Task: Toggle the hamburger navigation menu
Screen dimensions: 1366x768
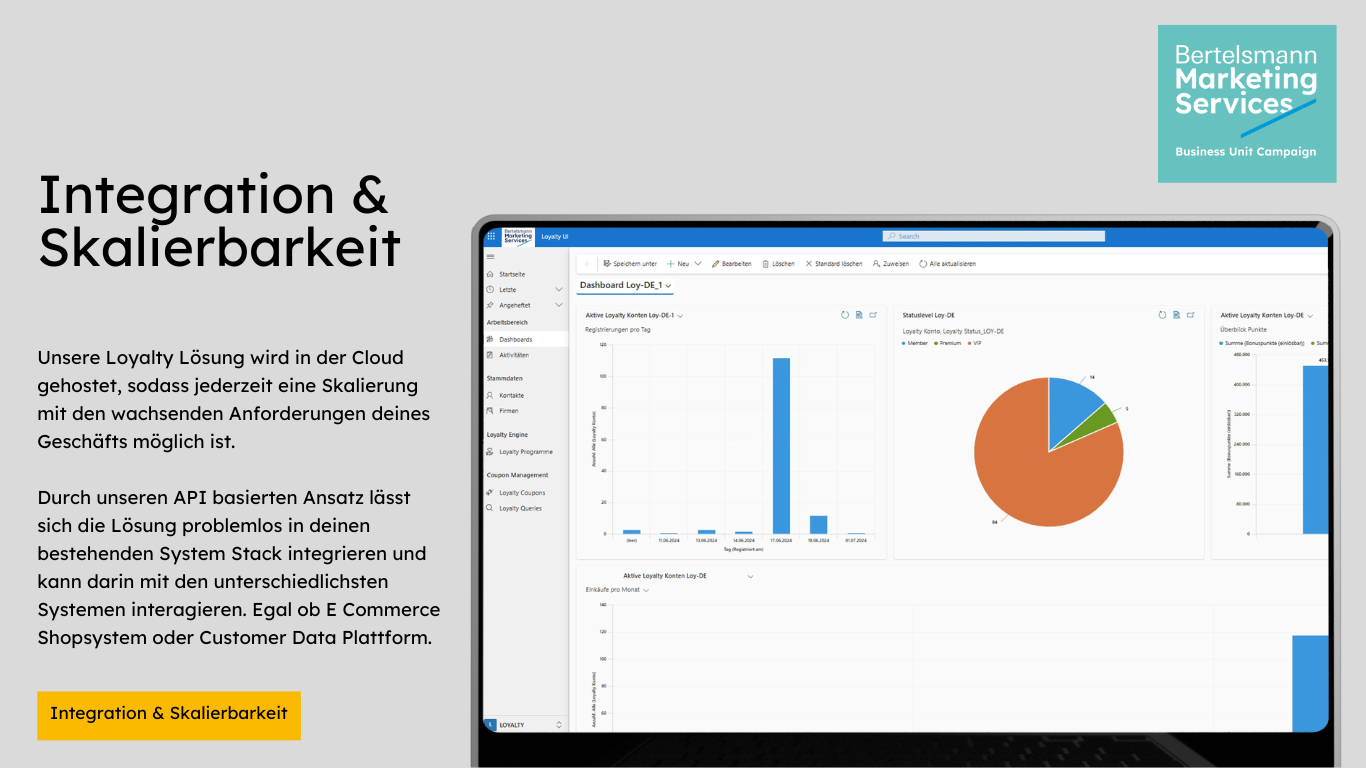Action: point(490,257)
